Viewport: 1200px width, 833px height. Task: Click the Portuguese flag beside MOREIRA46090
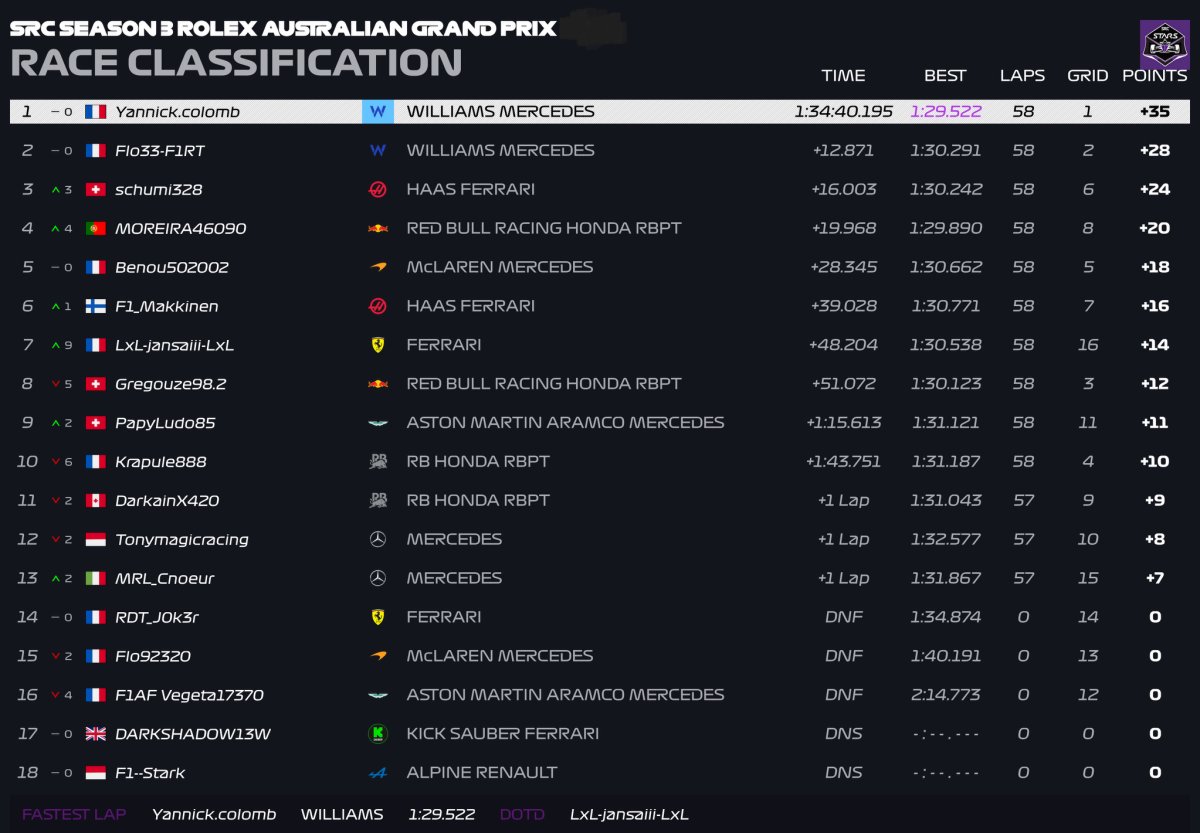point(96,228)
